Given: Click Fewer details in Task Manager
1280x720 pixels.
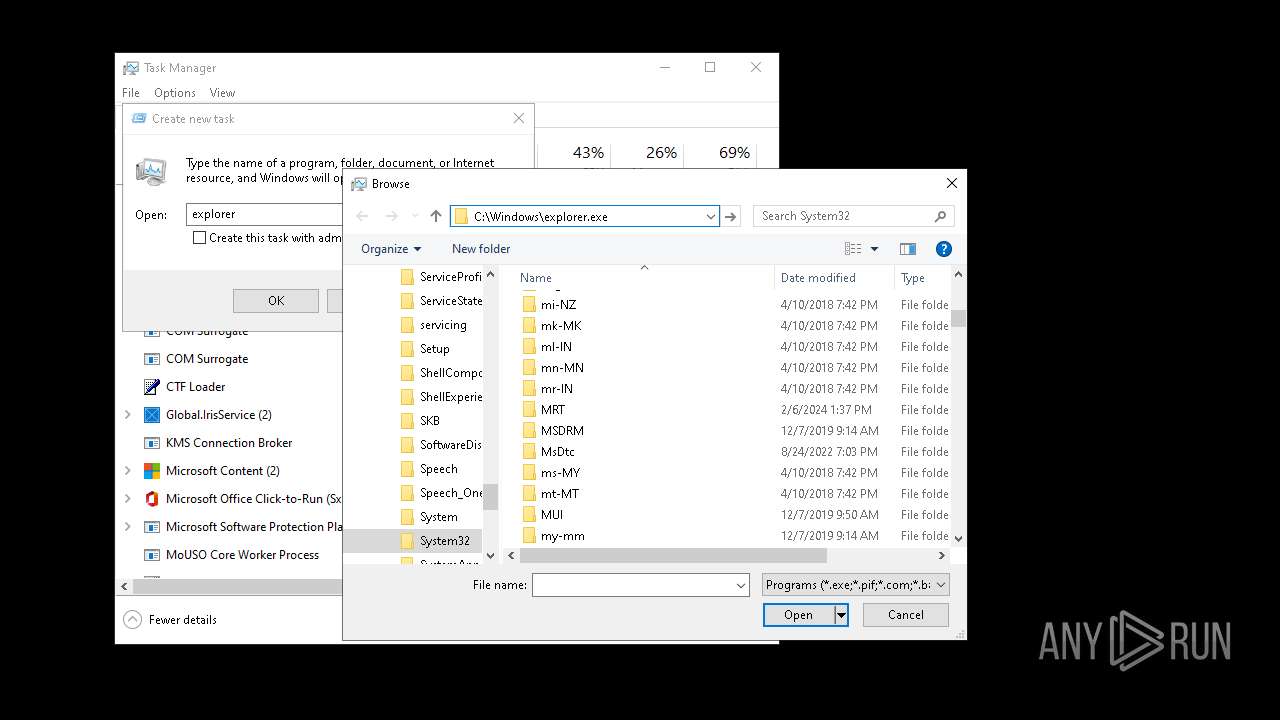Looking at the screenshot, I should point(170,620).
